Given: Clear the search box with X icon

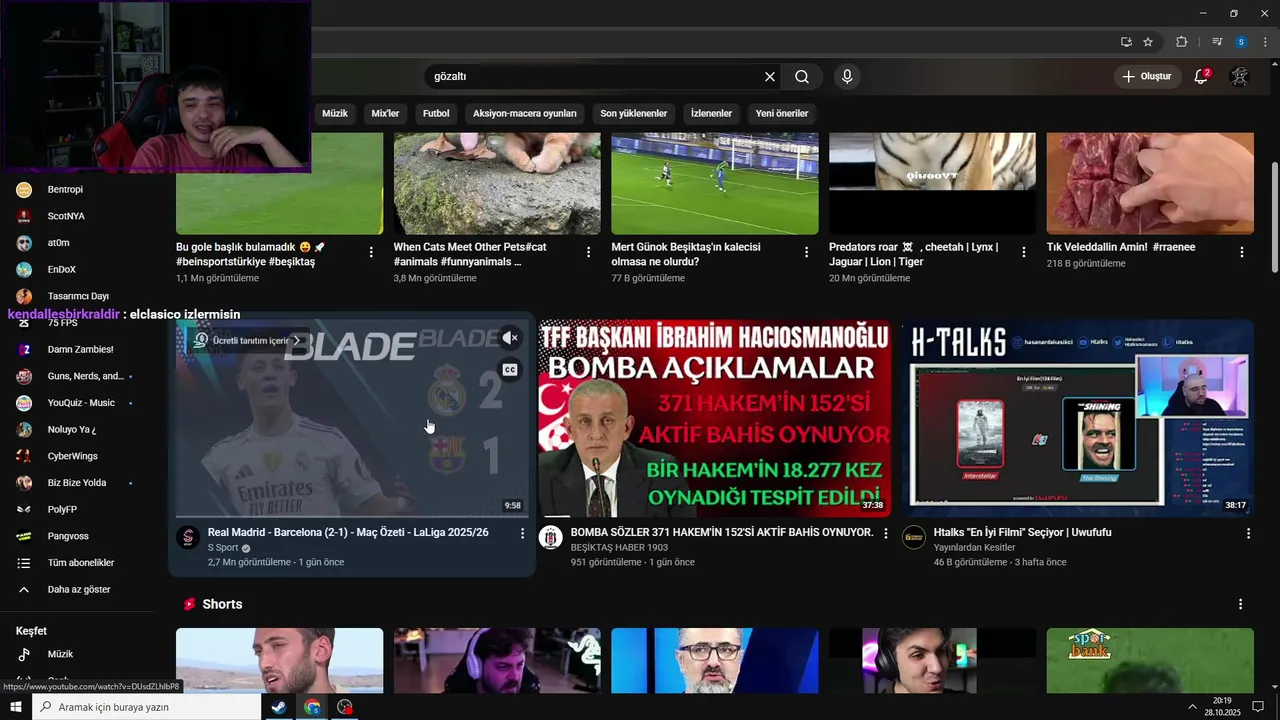Looking at the screenshot, I should [x=770, y=77].
